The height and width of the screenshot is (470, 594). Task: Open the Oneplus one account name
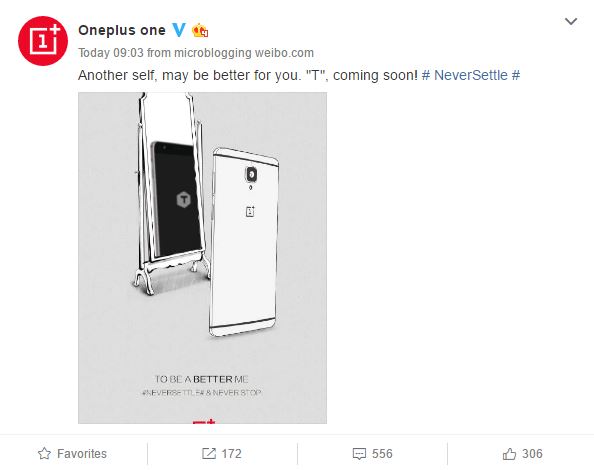122,30
